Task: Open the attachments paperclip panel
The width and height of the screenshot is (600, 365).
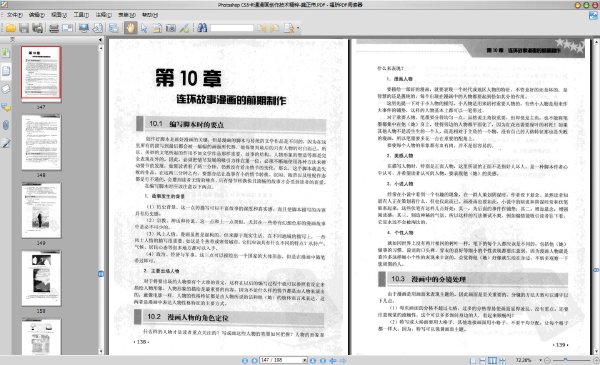Action: pyautogui.click(x=6, y=125)
